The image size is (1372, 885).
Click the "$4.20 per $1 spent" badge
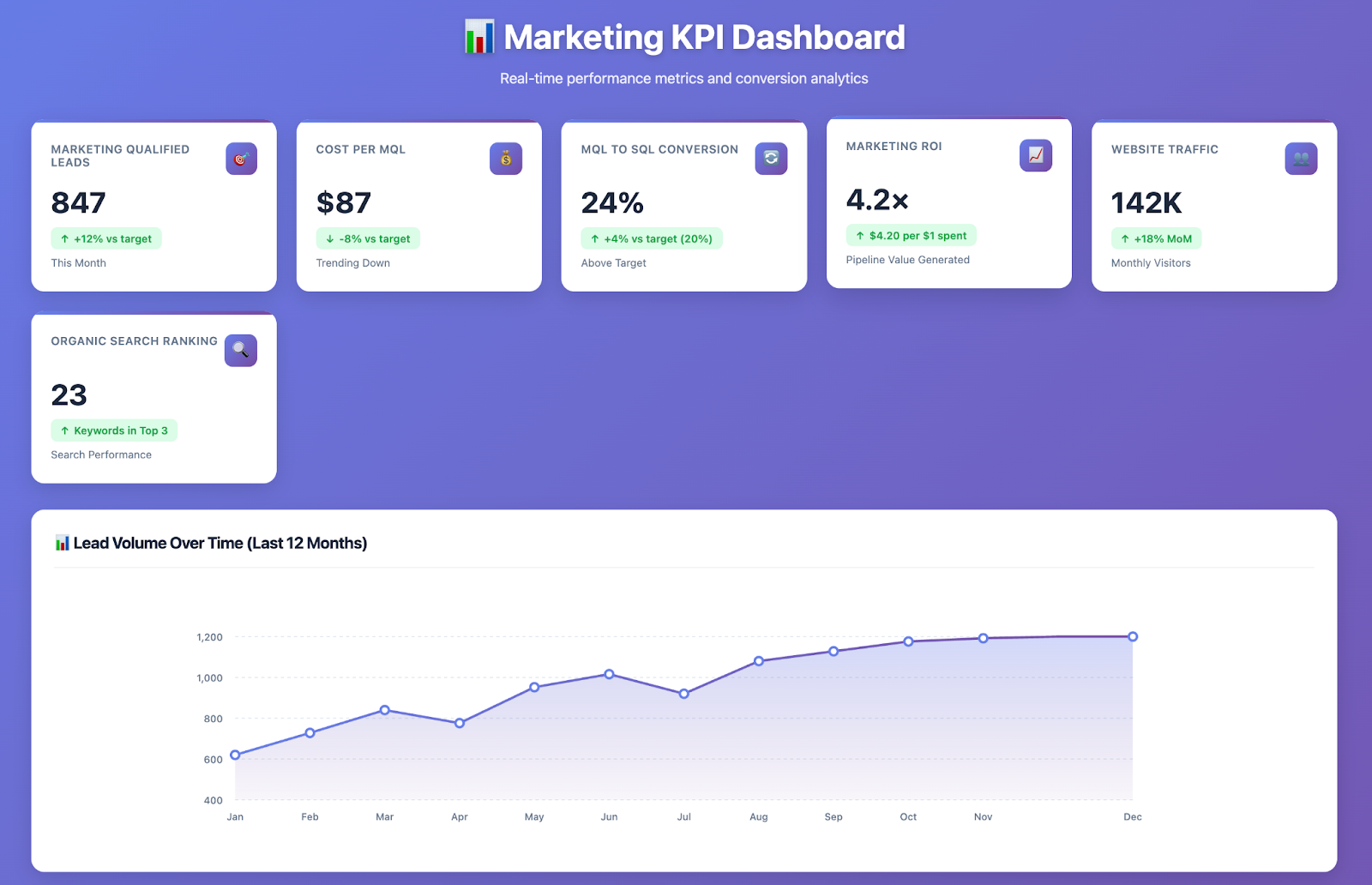(x=910, y=235)
